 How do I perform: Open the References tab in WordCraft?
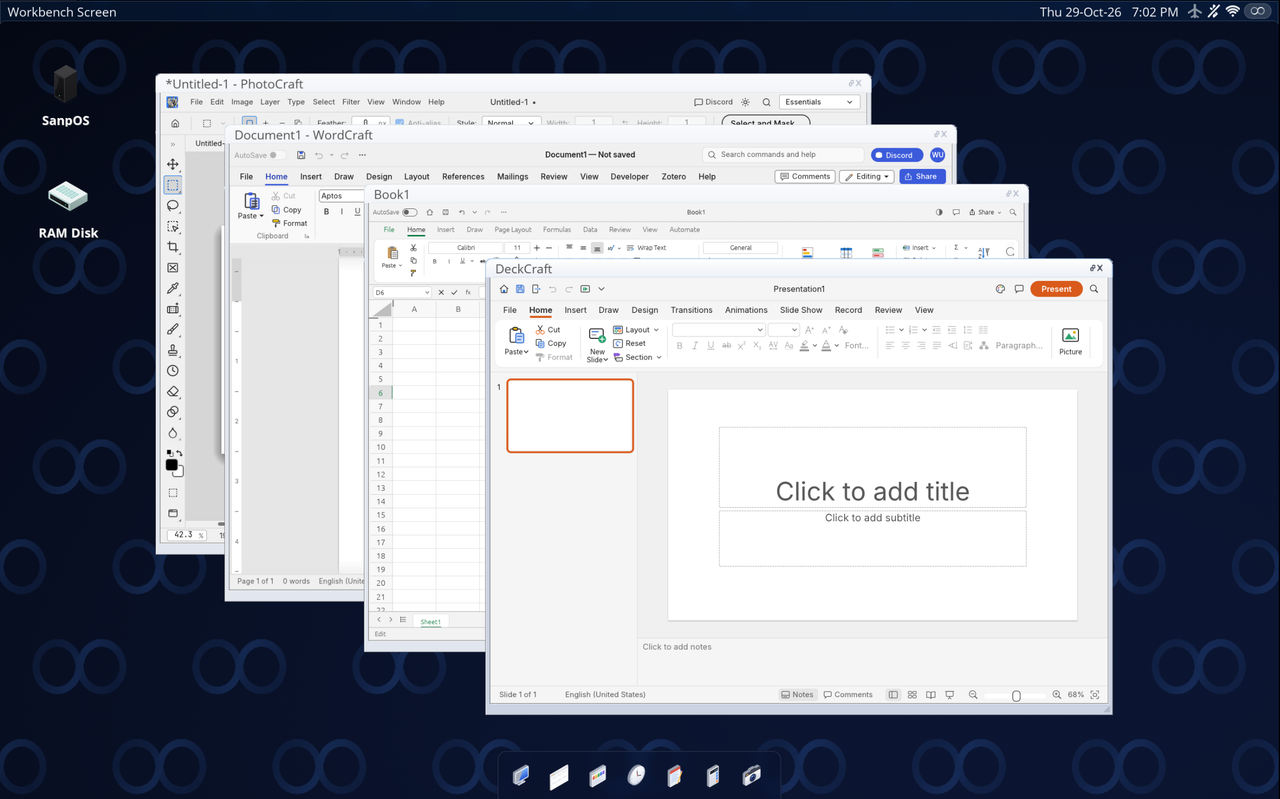463,177
